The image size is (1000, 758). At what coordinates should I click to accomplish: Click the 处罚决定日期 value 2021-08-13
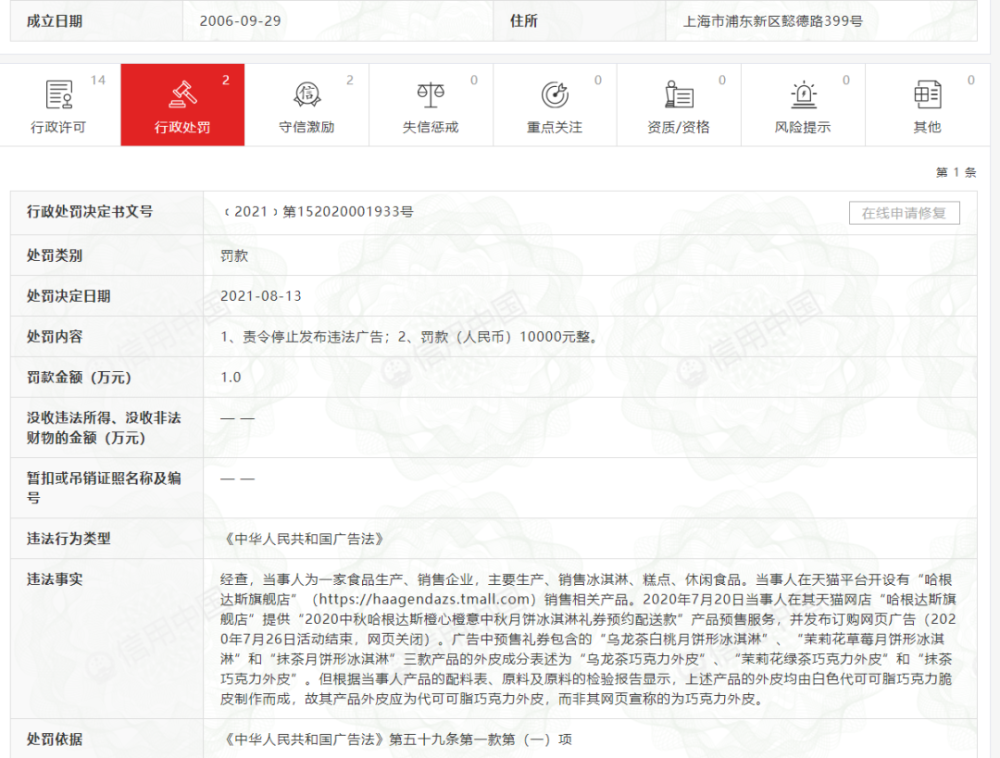pos(261,296)
